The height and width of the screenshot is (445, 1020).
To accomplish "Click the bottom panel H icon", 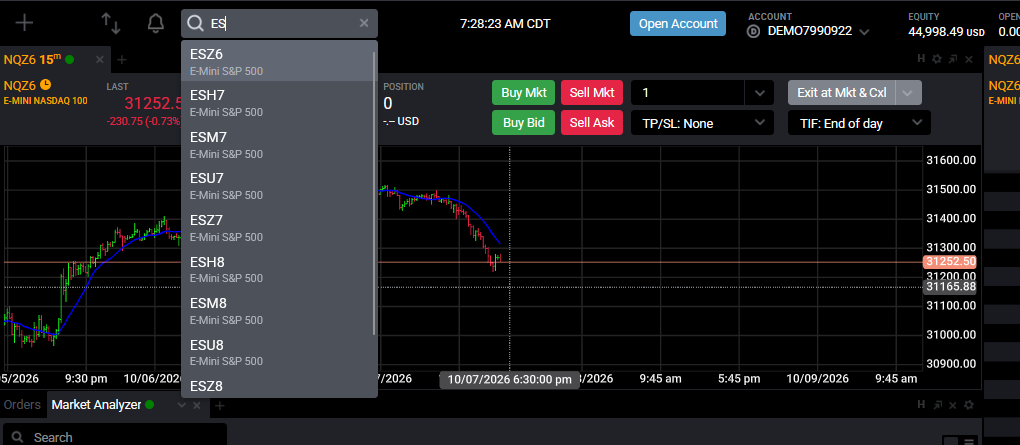I will pyautogui.click(x=921, y=404).
